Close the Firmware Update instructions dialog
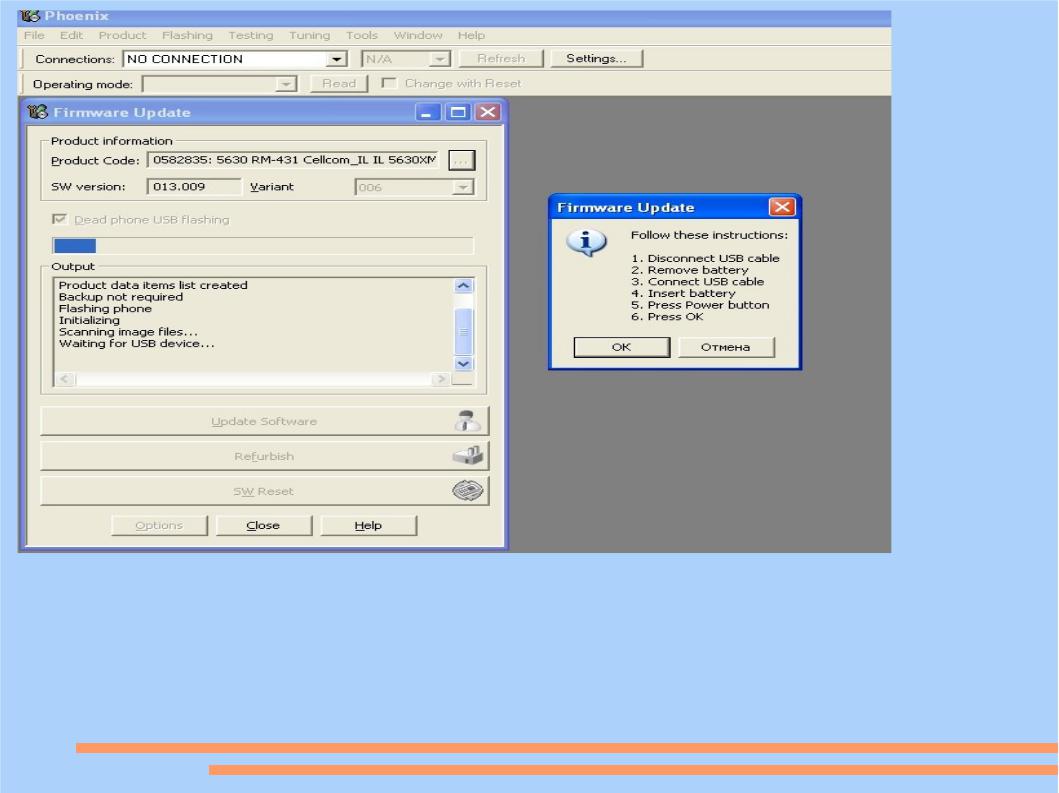The height and width of the screenshot is (793, 1059). click(781, 207)
